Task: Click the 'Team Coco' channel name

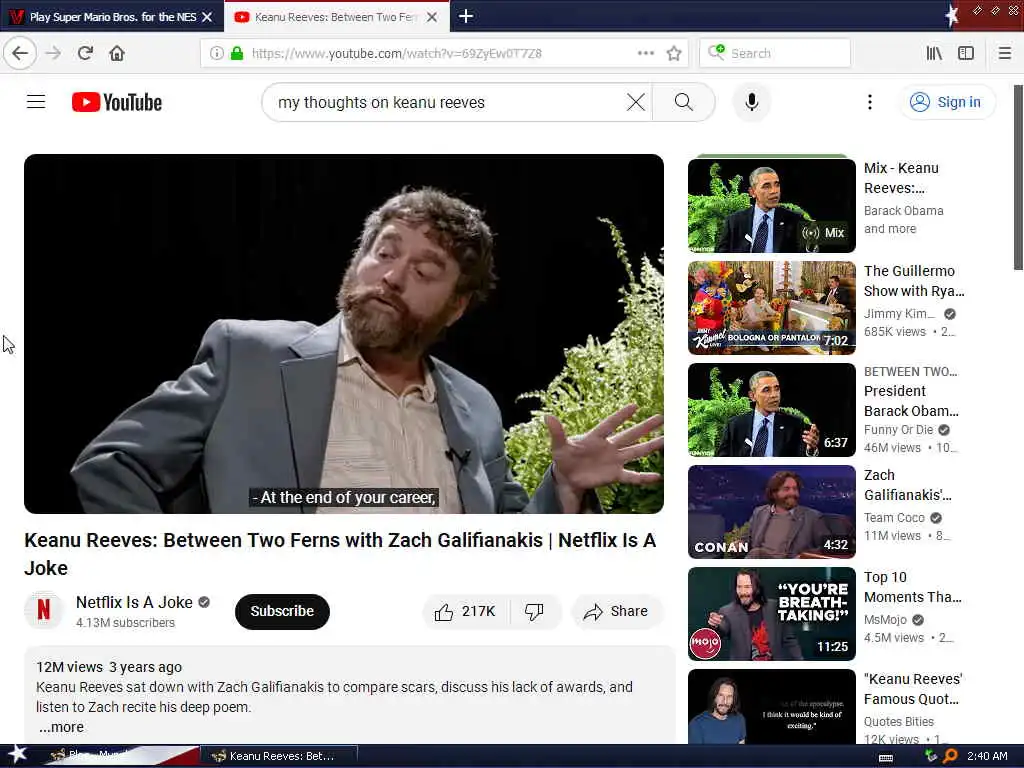Action: pyautogui.click(x=894, y=518)
